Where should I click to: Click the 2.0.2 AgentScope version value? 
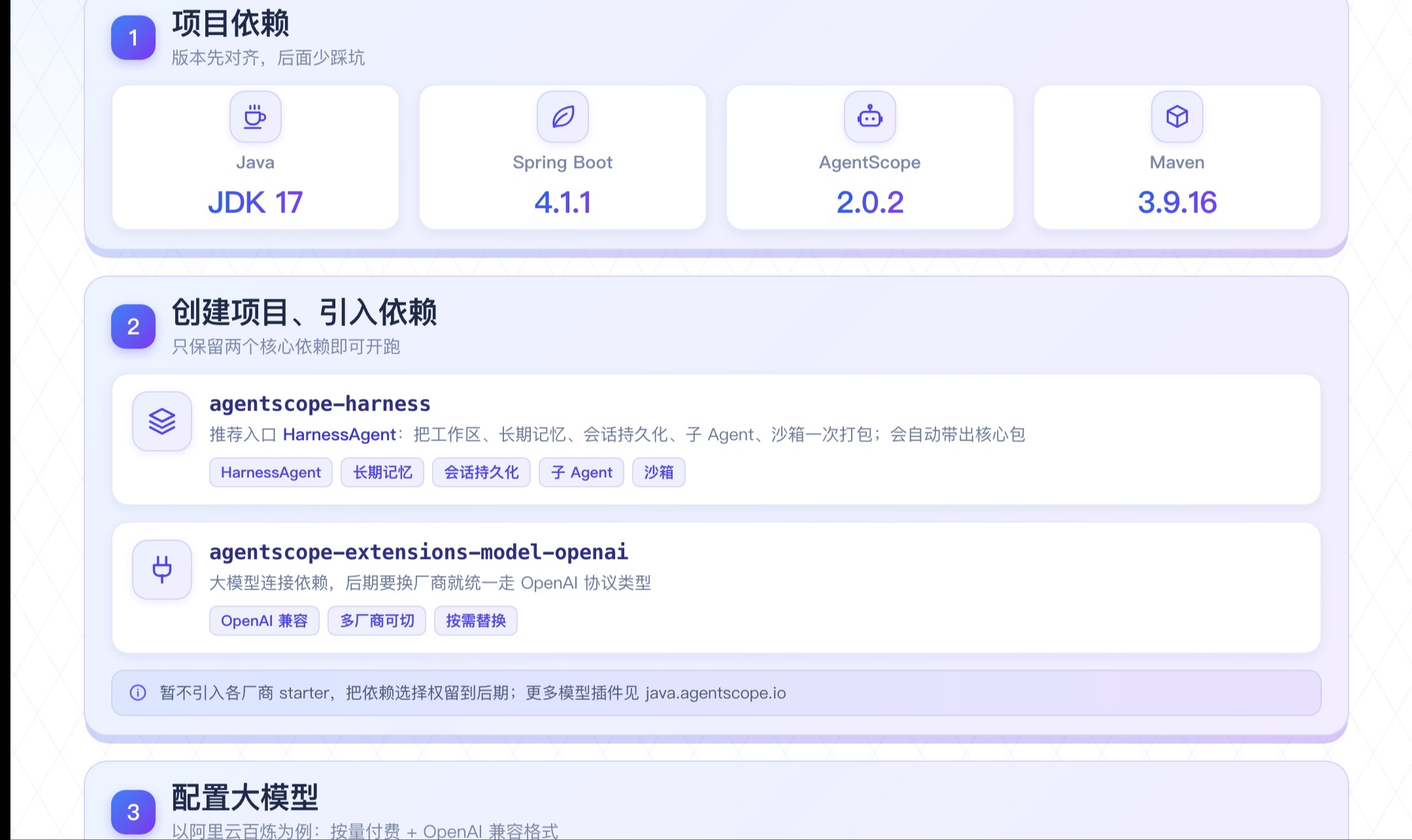[x=870, y=202]
